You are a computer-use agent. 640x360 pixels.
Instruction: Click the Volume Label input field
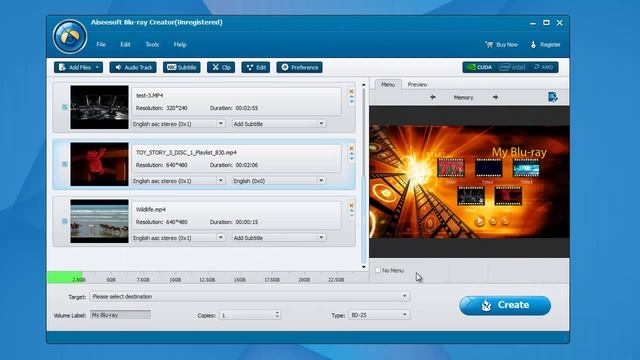[x=120, y=315]
